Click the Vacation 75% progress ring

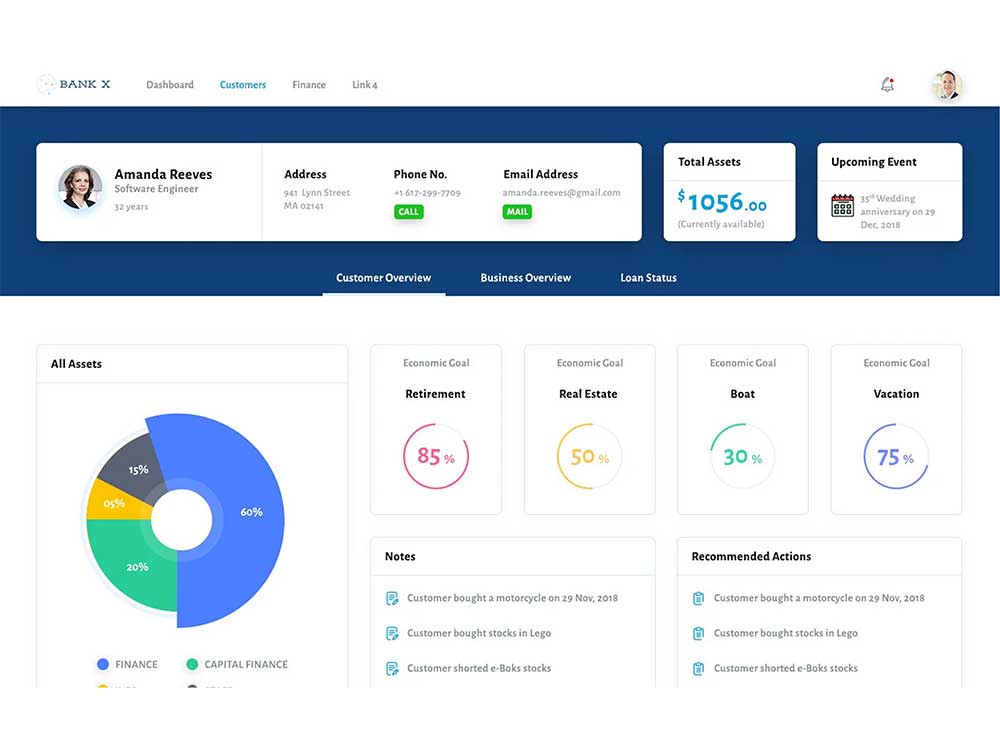click(896, 457)
